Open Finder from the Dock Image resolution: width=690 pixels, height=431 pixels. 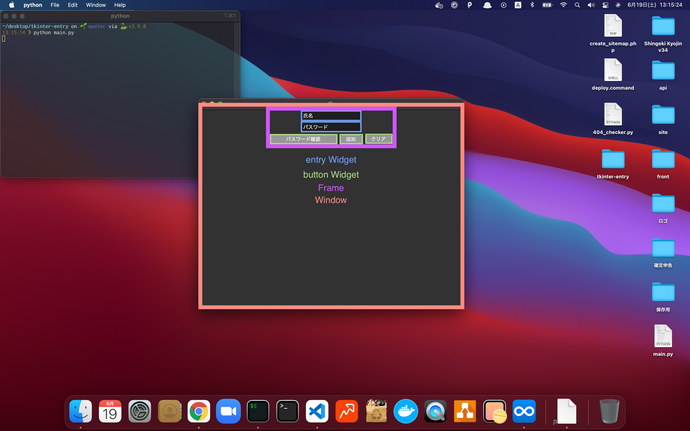[x=81, y=411]
